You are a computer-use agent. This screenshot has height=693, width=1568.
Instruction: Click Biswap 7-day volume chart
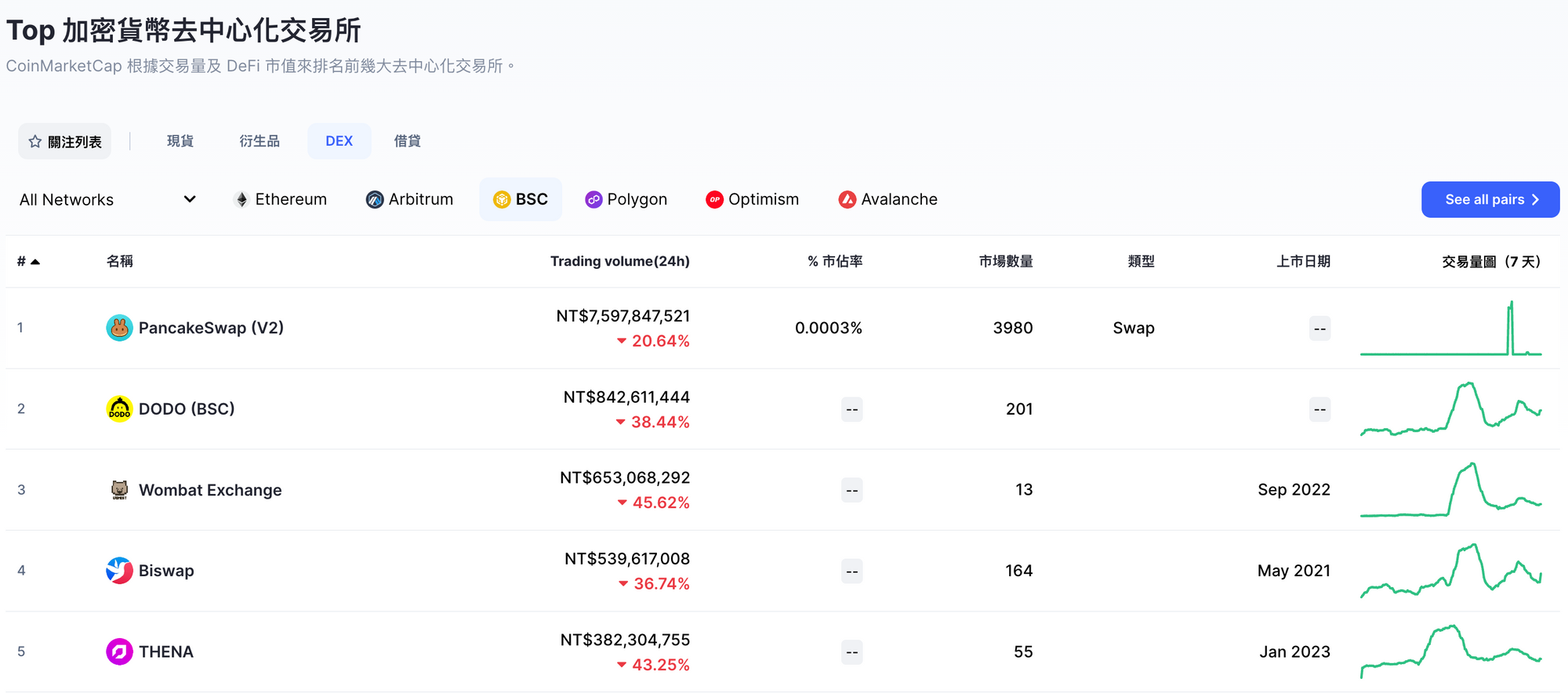click(x=1451, y=571)
